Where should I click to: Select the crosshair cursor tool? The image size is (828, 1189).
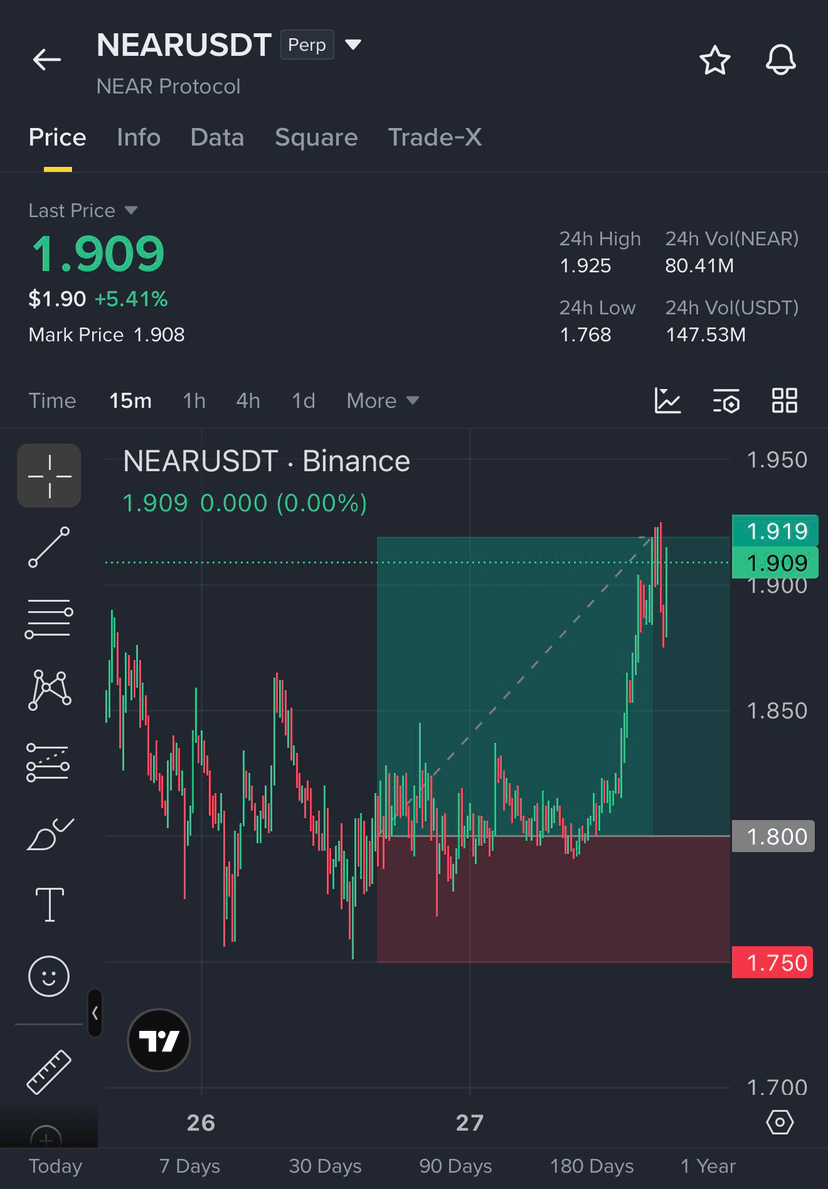[49, 475]
